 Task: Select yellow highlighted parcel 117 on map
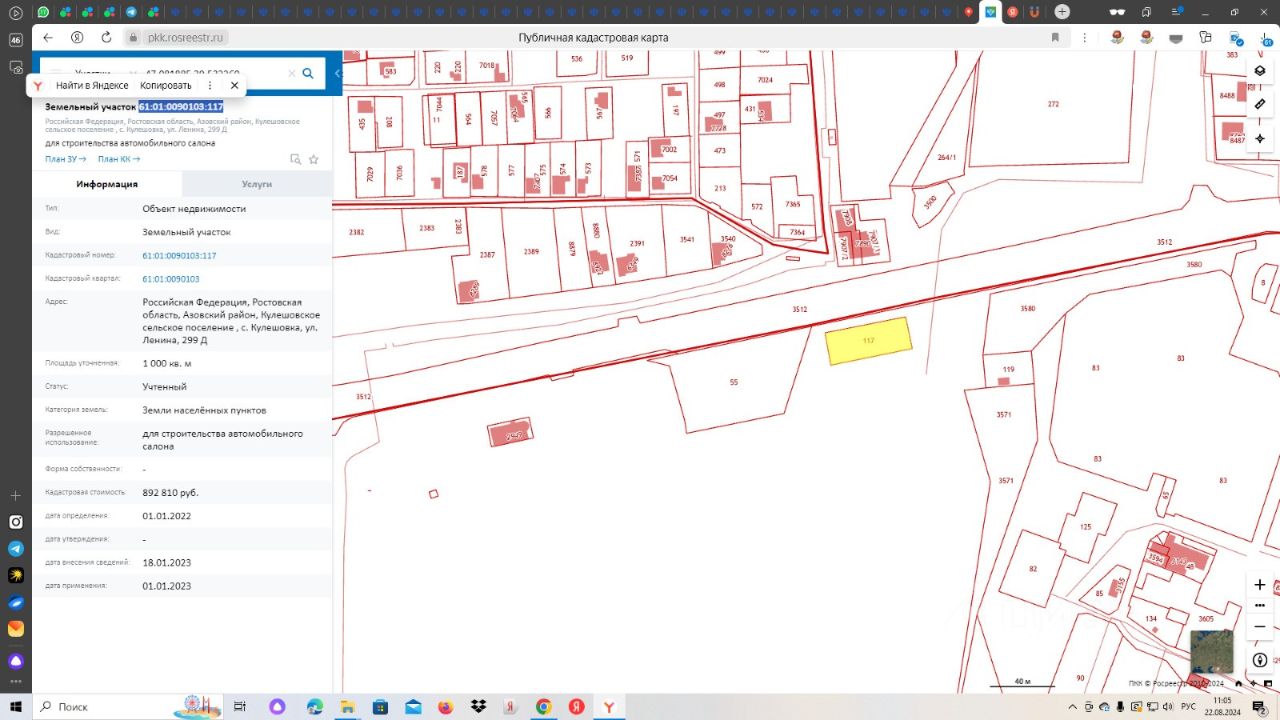tap(868, 341)
